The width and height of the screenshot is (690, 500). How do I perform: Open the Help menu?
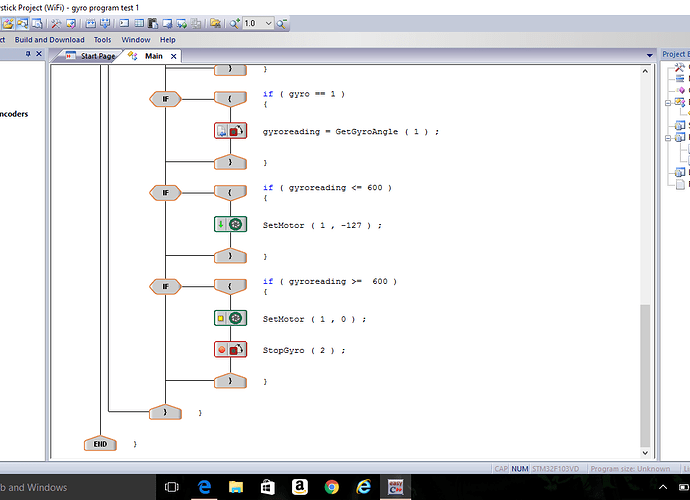168,40
